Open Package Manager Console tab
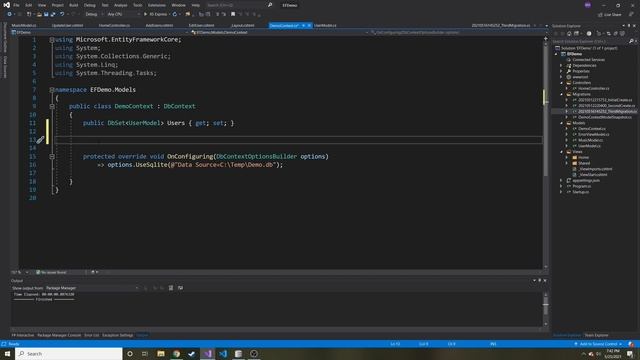Screen dimensions: 640x360 (x=59, y=335)
